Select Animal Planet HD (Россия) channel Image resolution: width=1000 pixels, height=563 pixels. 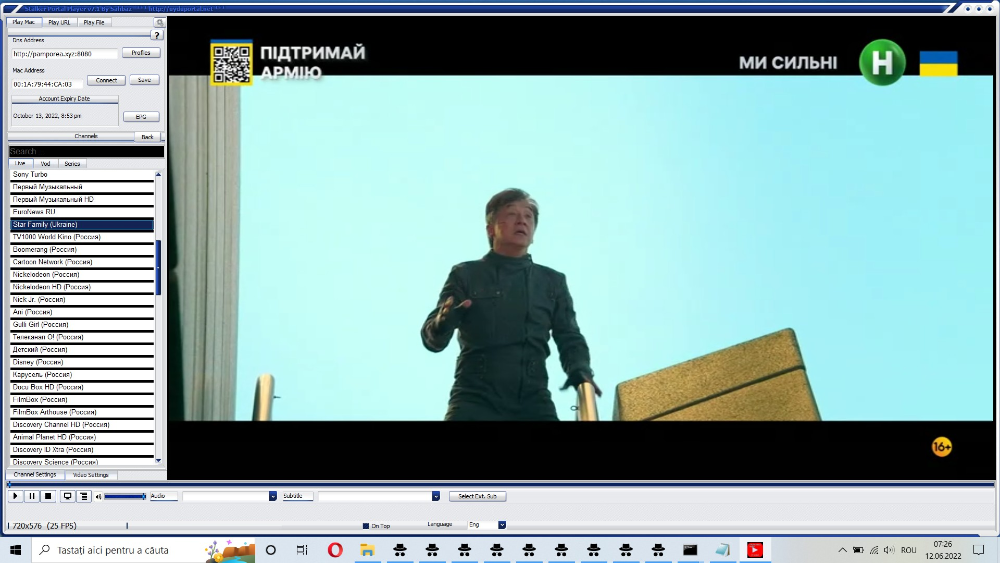[82, 437]
